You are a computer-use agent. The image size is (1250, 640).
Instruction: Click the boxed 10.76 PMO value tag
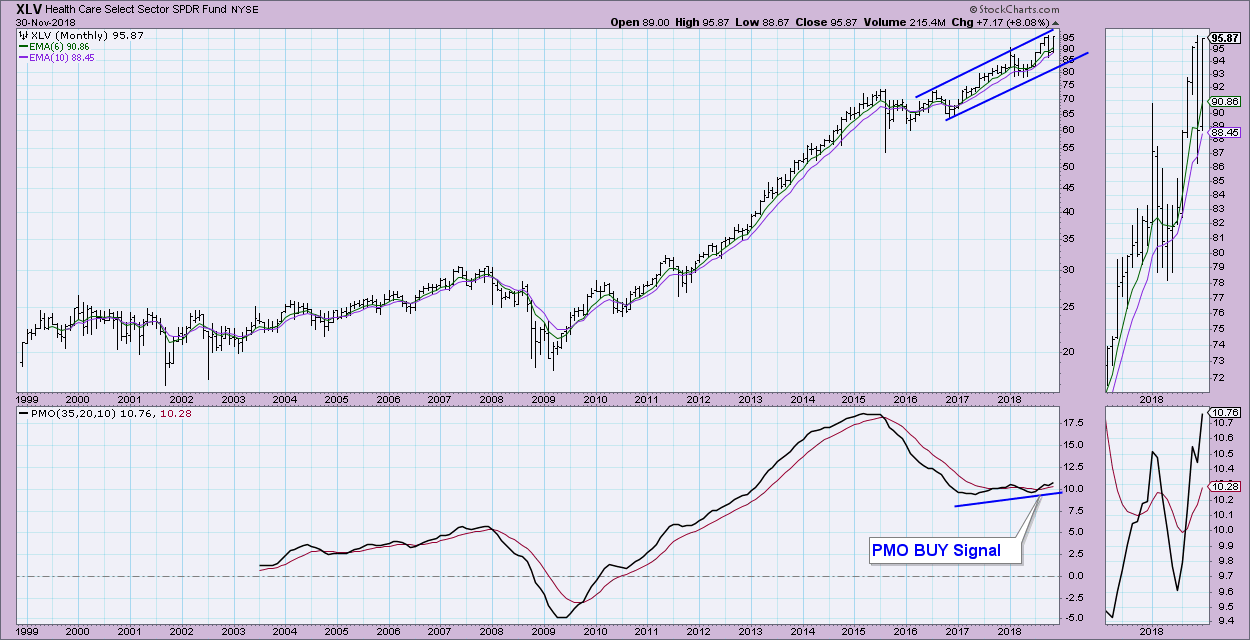tap(1225, 412)
